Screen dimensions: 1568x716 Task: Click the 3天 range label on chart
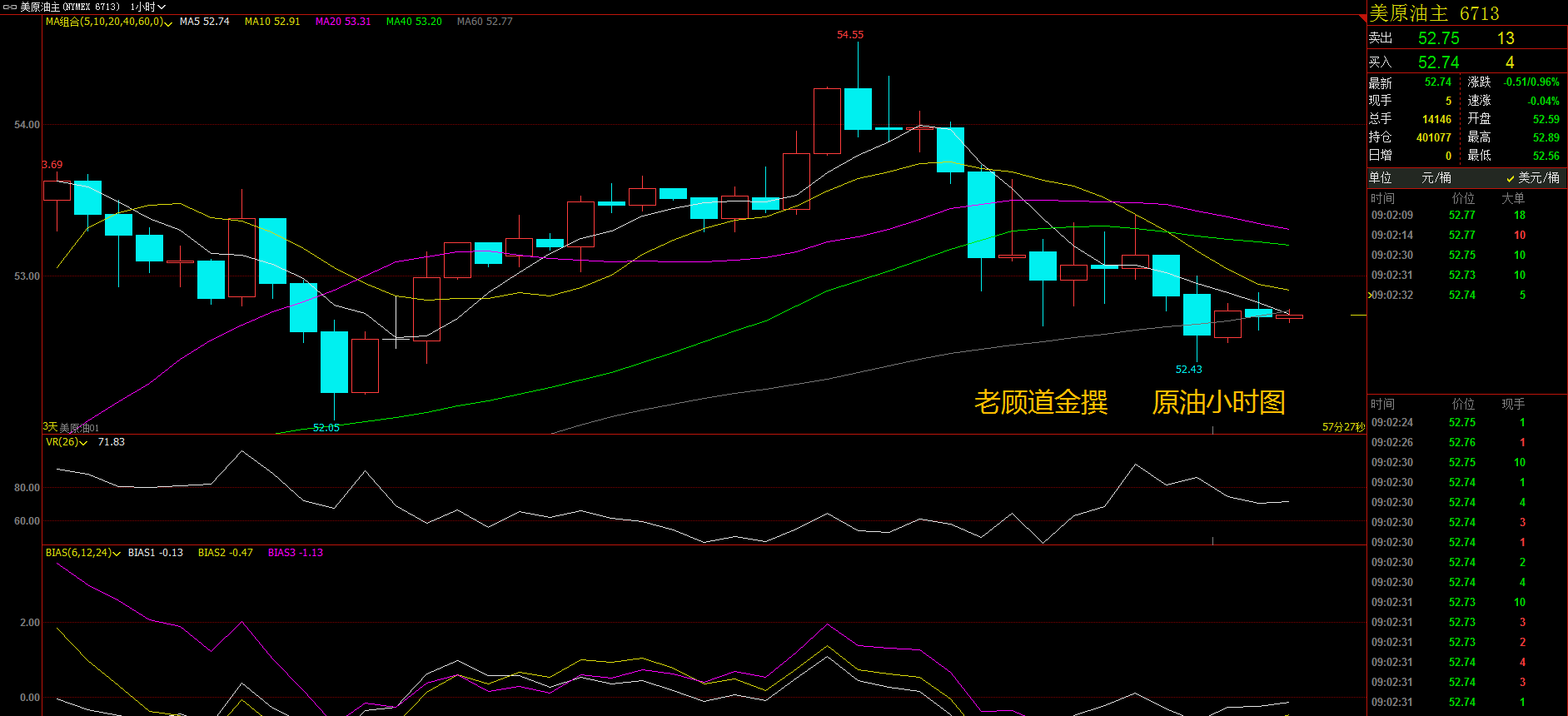(50, 426)
